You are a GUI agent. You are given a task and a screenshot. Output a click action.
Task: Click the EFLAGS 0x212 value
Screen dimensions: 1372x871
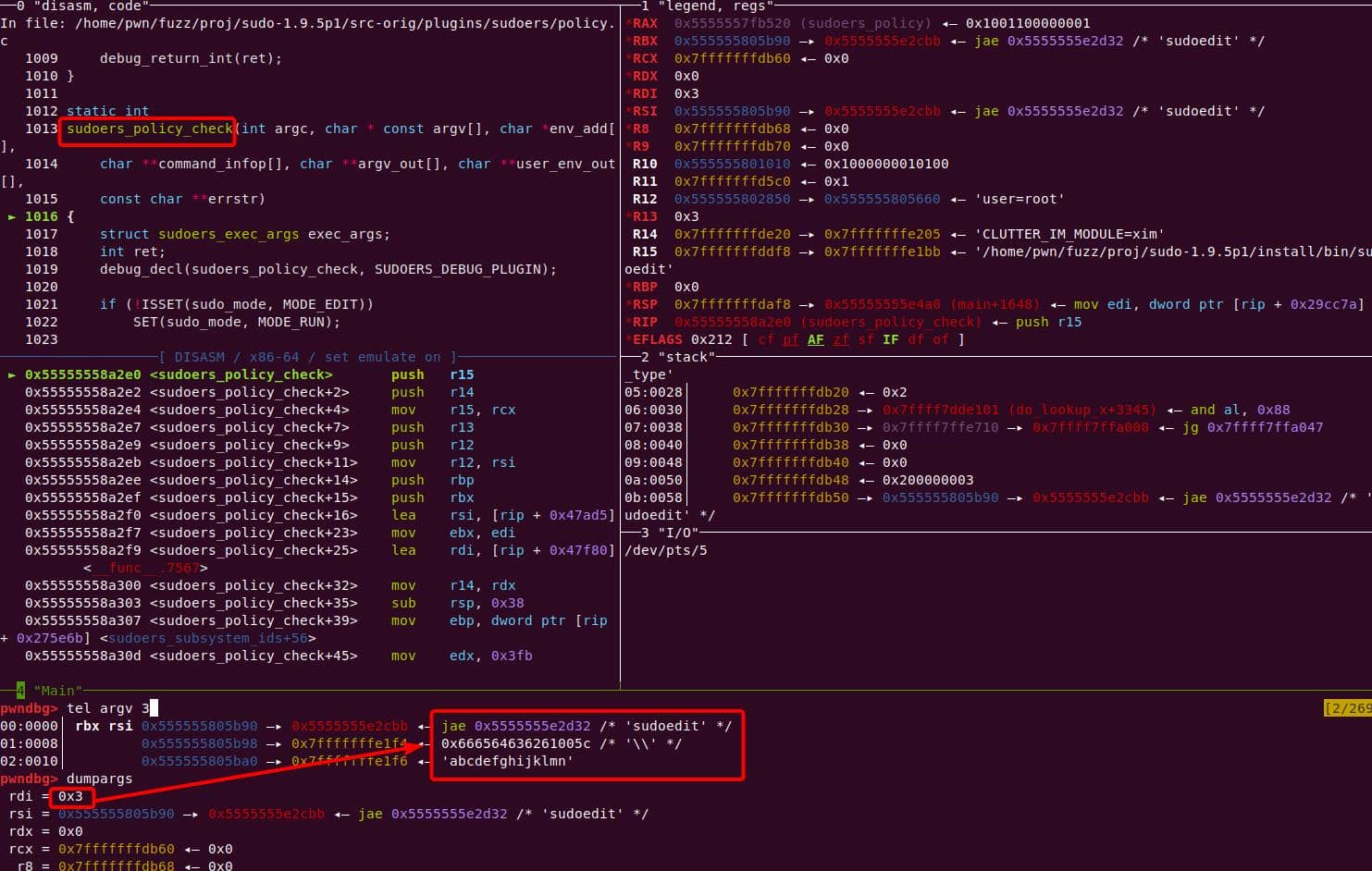click(x=711, y=339)
